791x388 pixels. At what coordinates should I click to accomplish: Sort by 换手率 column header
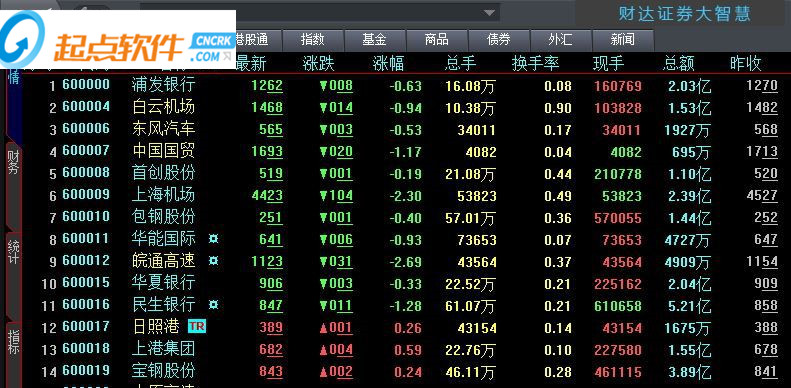pyautogui.click(x=536, y=64)
